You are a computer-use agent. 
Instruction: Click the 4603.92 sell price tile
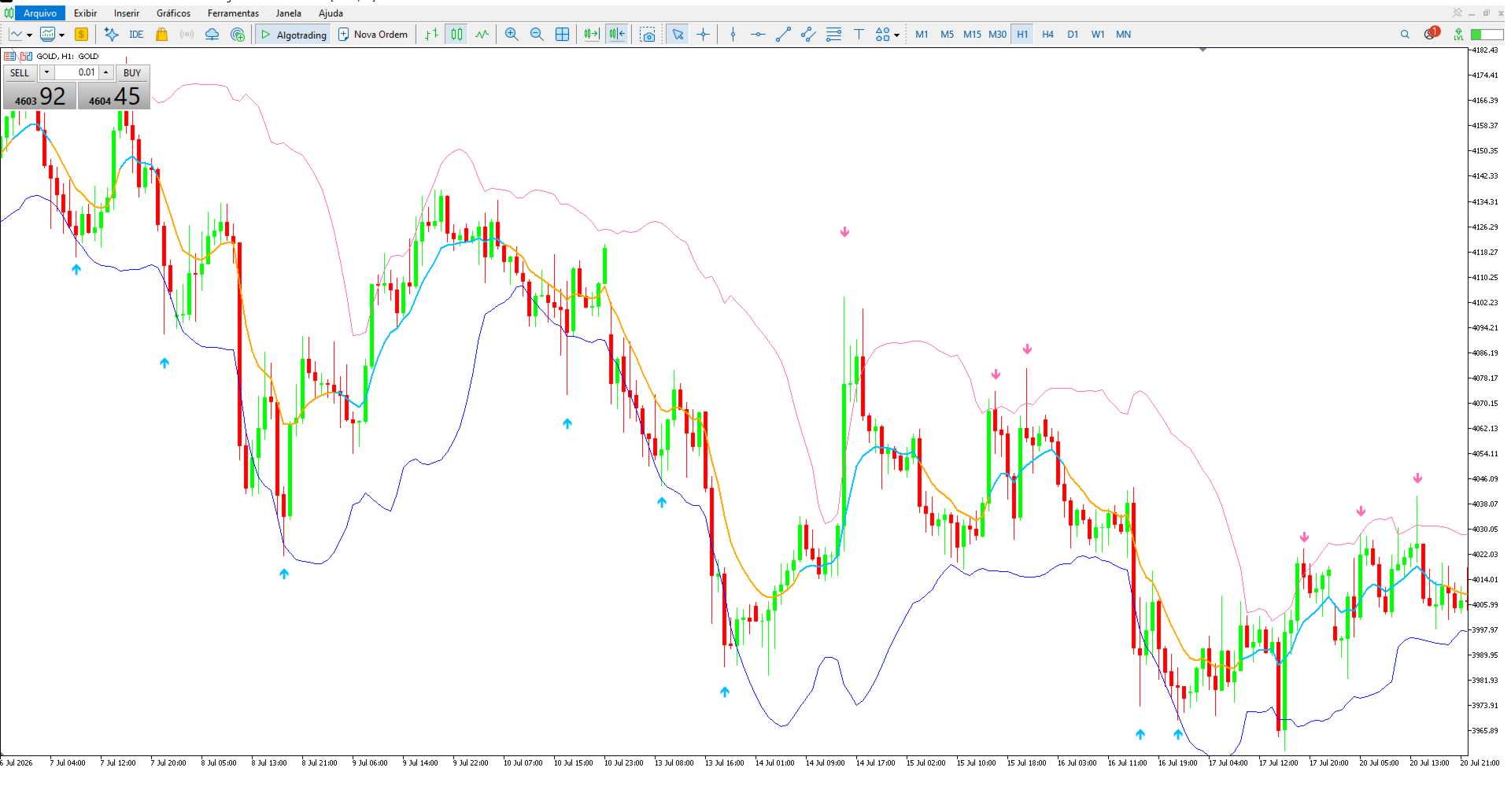(x=40, y=96)
